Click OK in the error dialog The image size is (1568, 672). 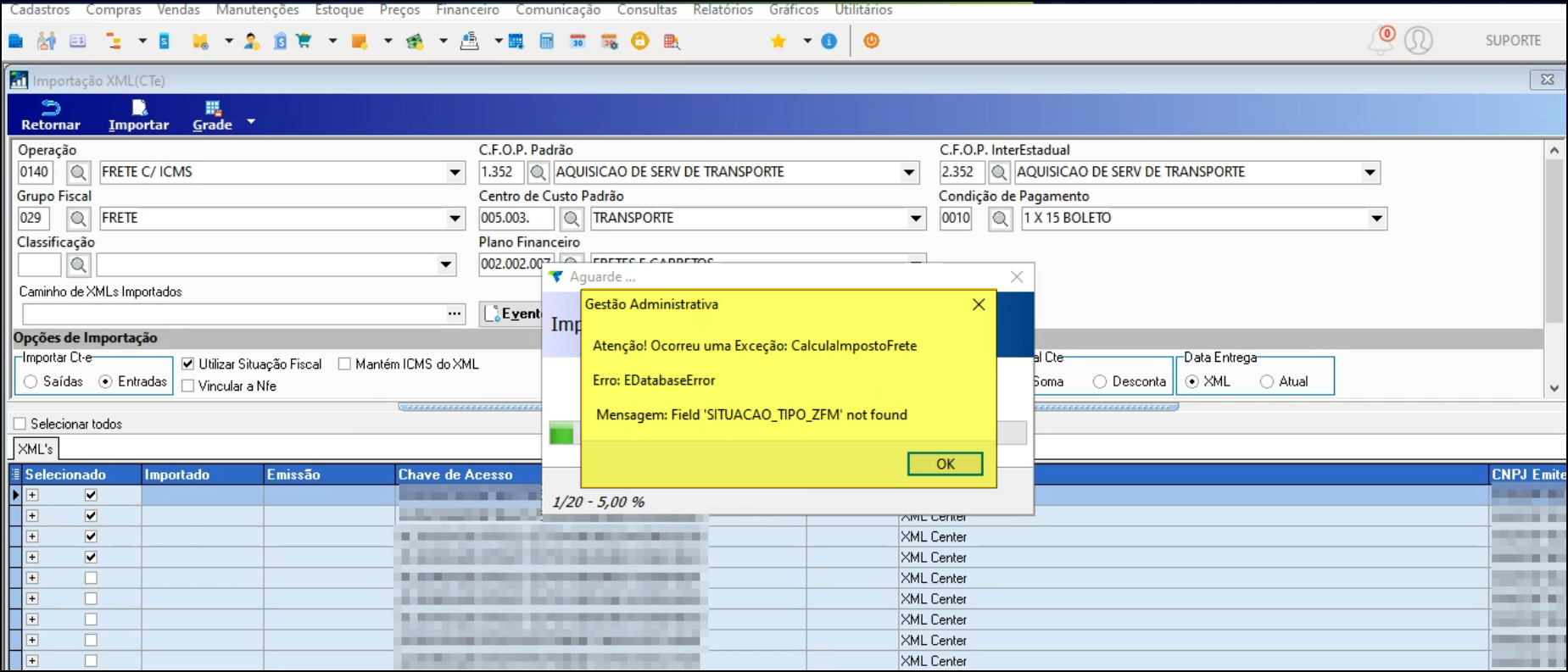pos(945,464)
